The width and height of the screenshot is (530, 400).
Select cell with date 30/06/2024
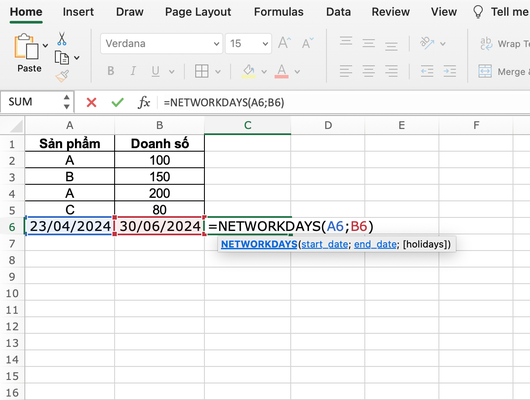point(160,226)
